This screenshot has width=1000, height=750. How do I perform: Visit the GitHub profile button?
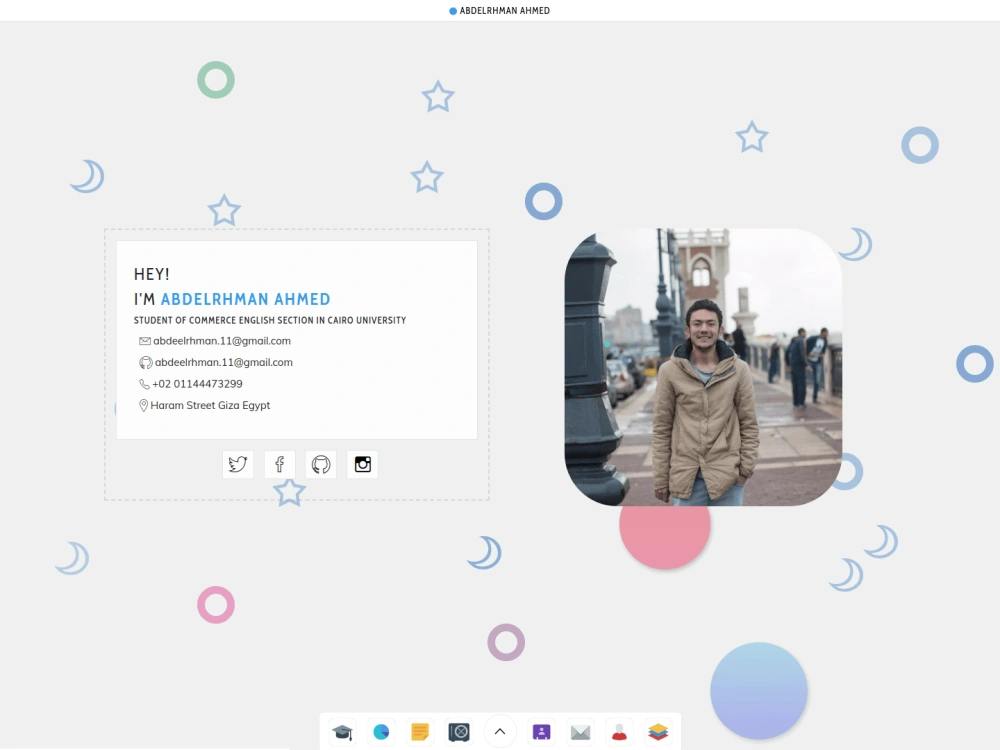pyautogui.click(x=321, y=464)
